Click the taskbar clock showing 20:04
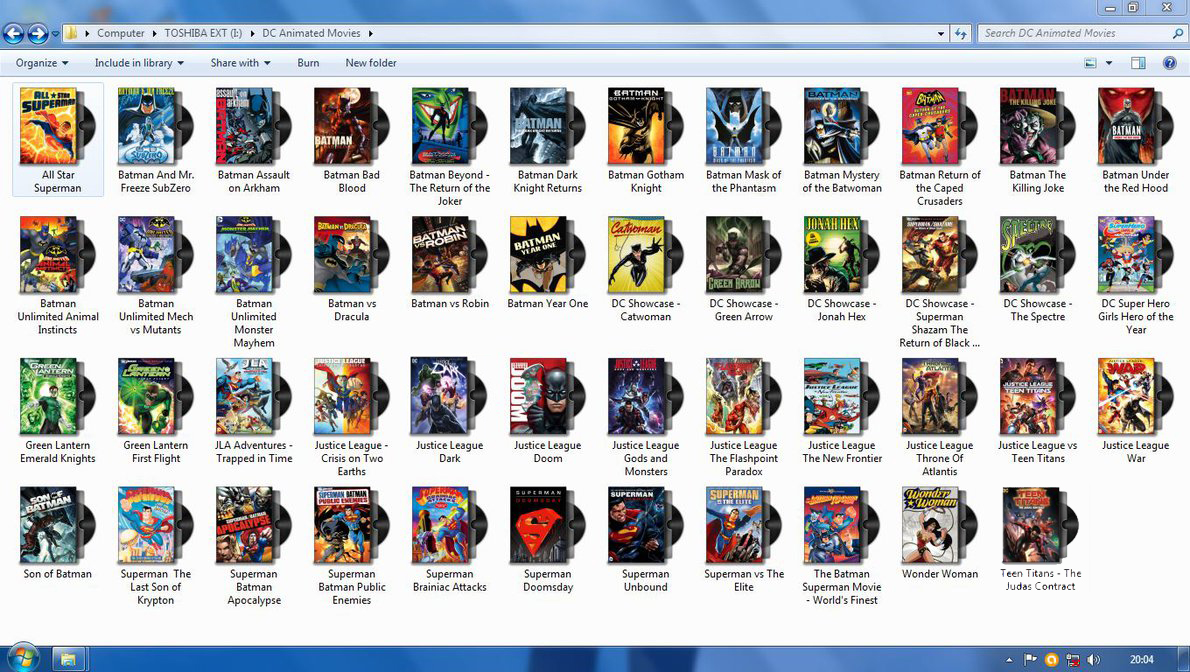The width and height of the screenshot is (1190, 672). (1141, 660)
